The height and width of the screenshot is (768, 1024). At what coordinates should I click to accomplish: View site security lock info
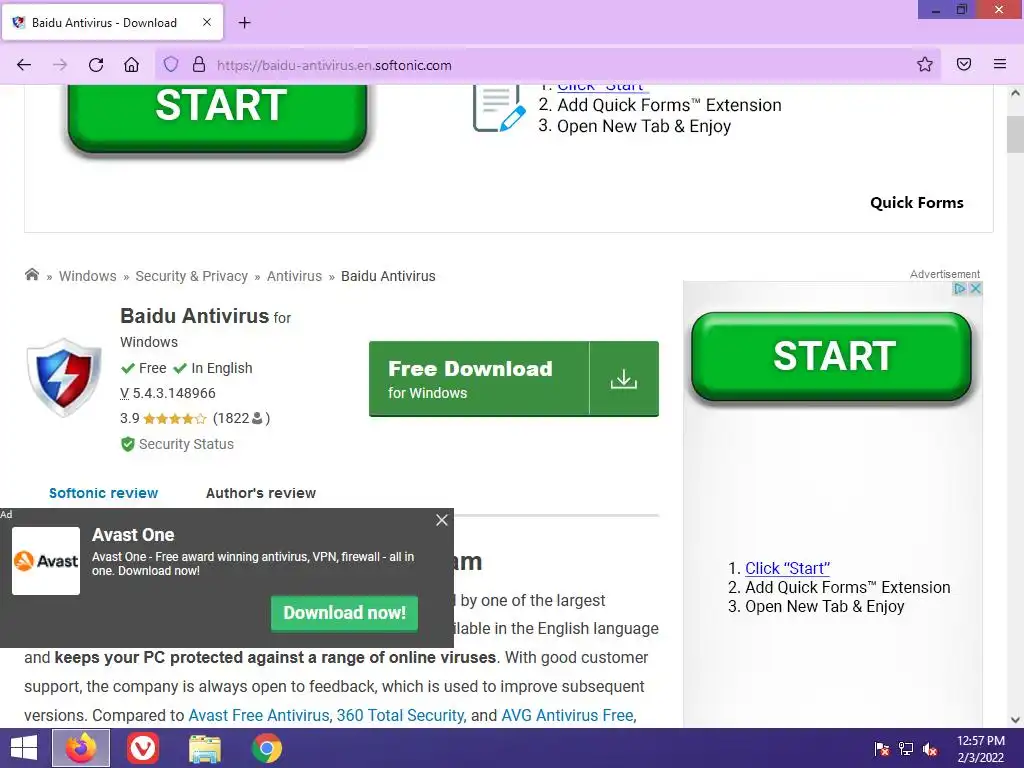pyautogui.click(x=199, y=65)
